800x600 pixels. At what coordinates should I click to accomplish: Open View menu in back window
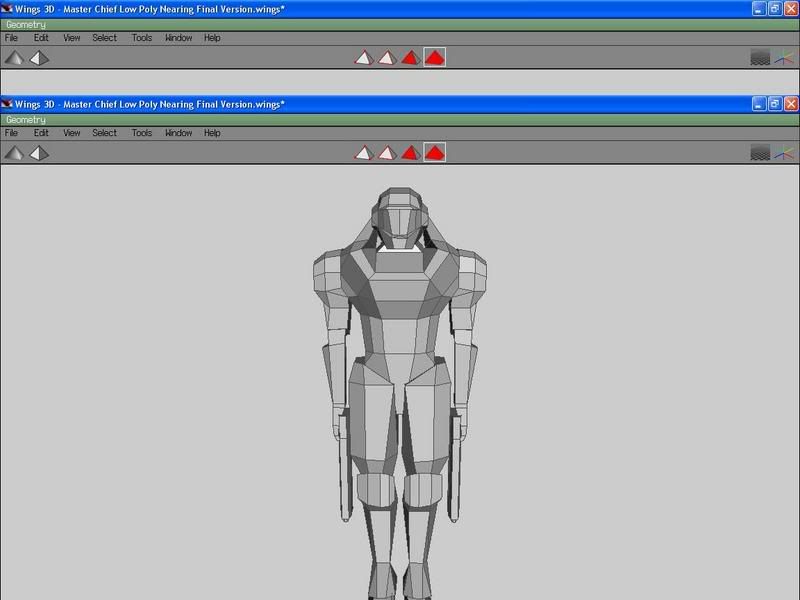(71, 38)
